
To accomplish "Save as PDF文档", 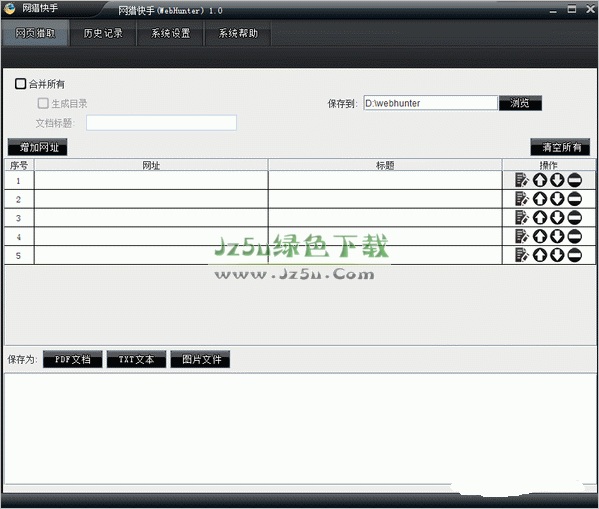I will pyautogui.click(x=73, y=359).
